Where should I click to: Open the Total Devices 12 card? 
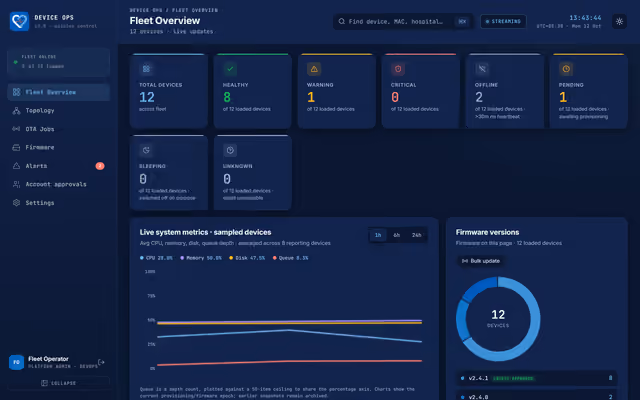(x=169, y=91)
